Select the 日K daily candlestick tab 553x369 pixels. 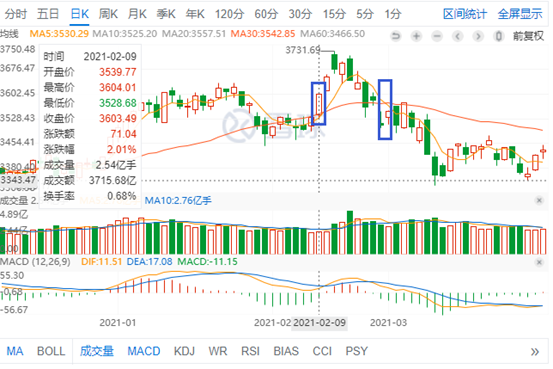click(79, 14)
